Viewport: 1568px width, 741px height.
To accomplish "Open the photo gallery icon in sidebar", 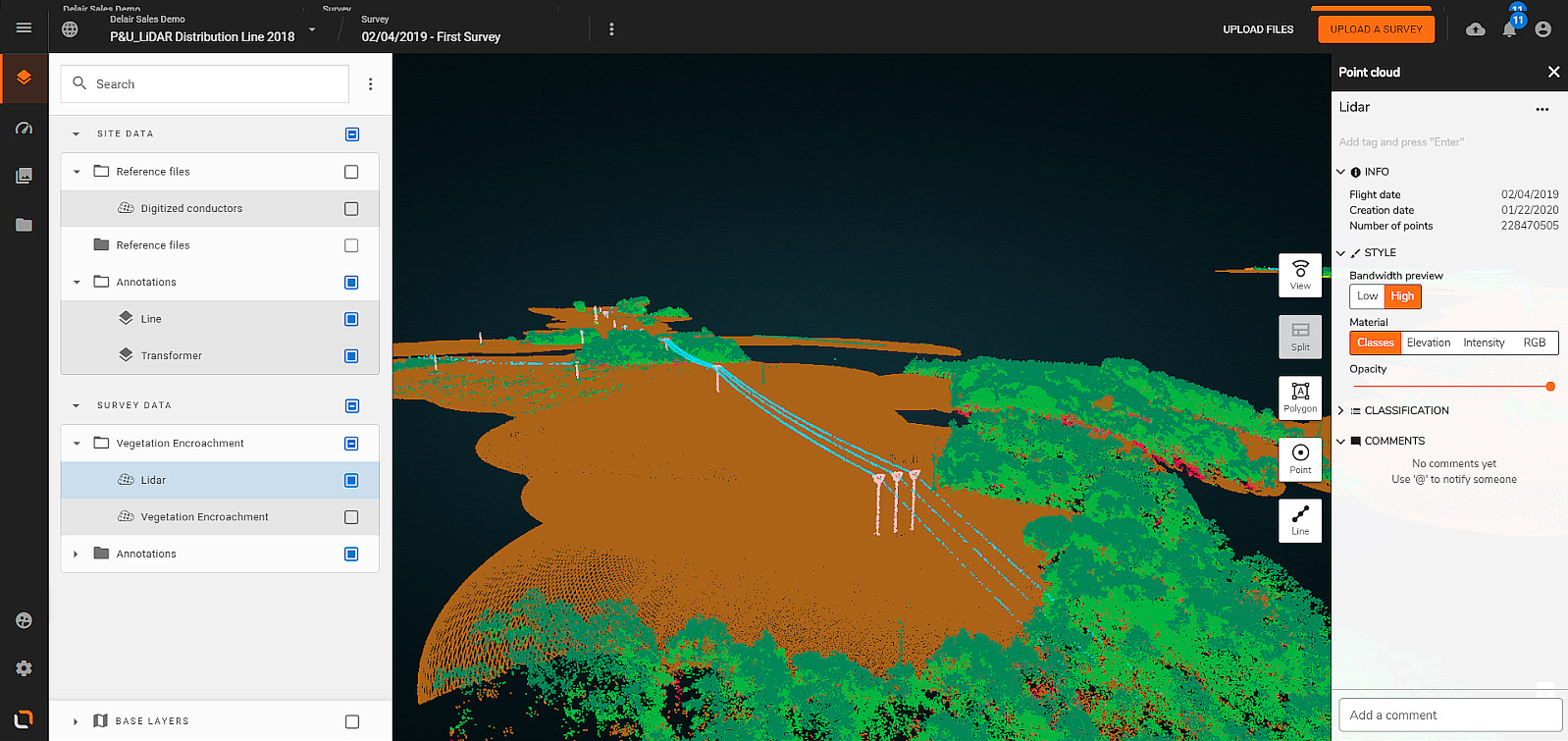I will click(24, 176).
